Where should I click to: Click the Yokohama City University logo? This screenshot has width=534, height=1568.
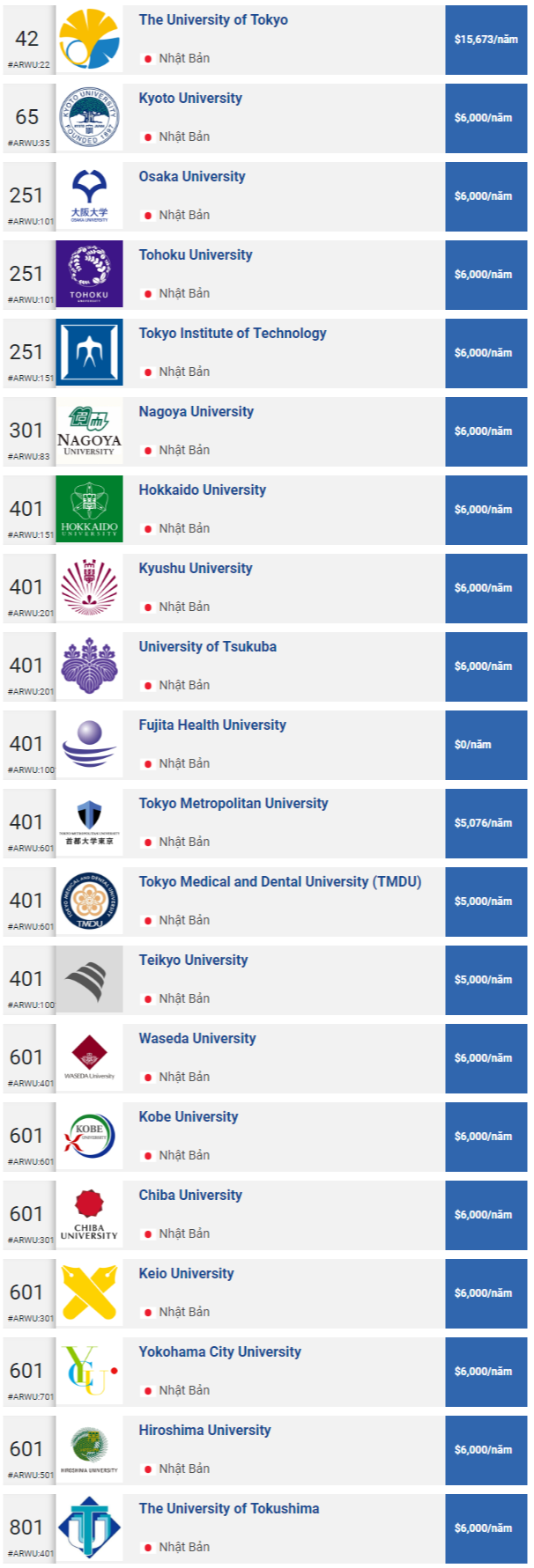tap(89, 1372)
